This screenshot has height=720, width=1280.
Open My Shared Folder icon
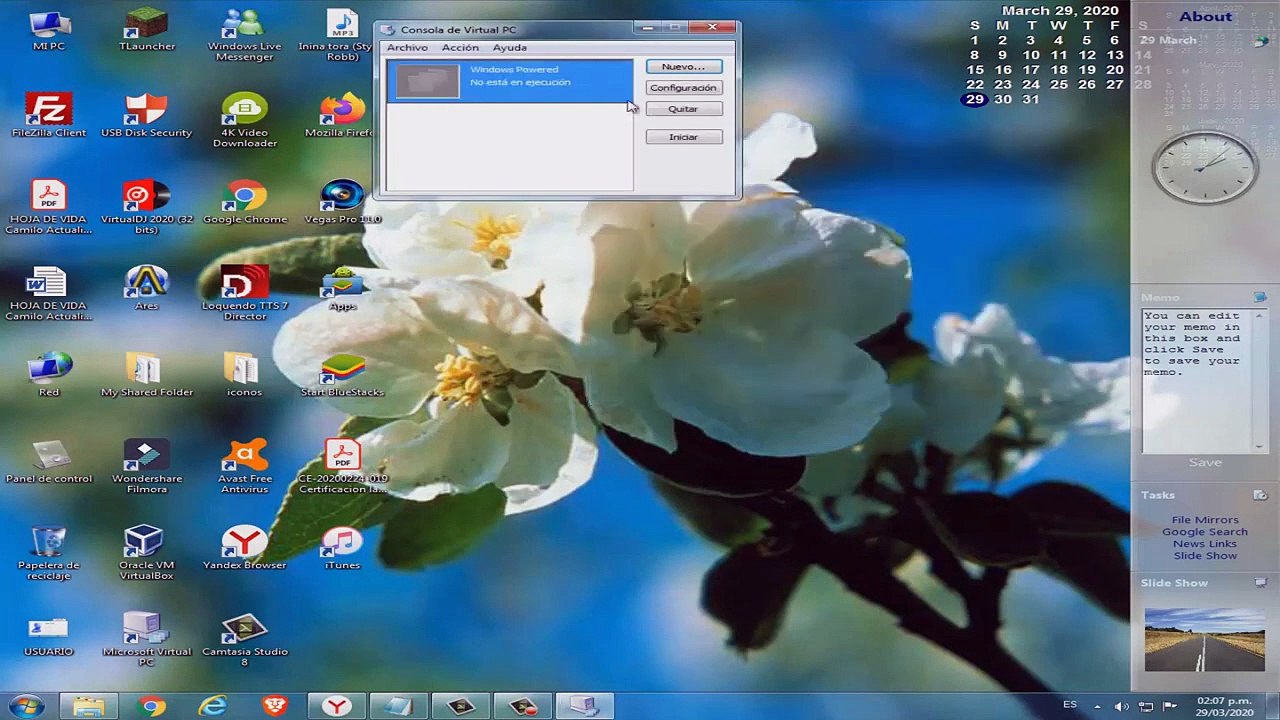(146, 375)
